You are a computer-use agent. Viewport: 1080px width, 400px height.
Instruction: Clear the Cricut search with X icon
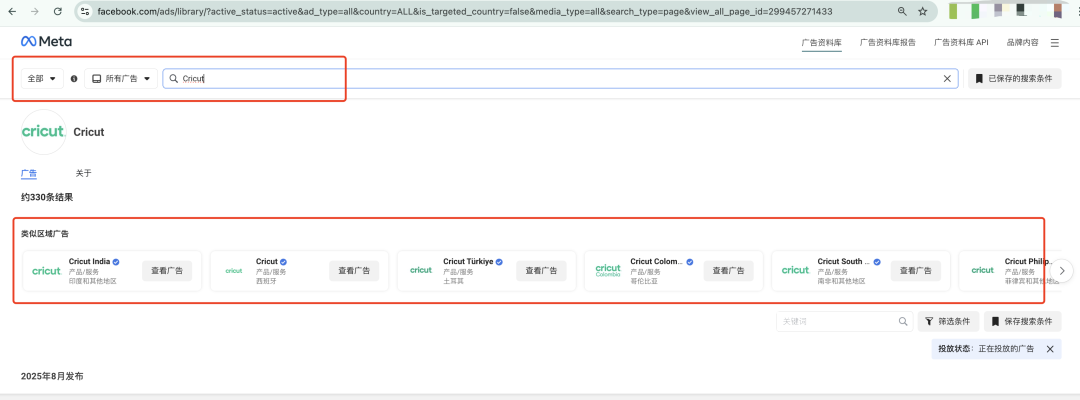947,78
